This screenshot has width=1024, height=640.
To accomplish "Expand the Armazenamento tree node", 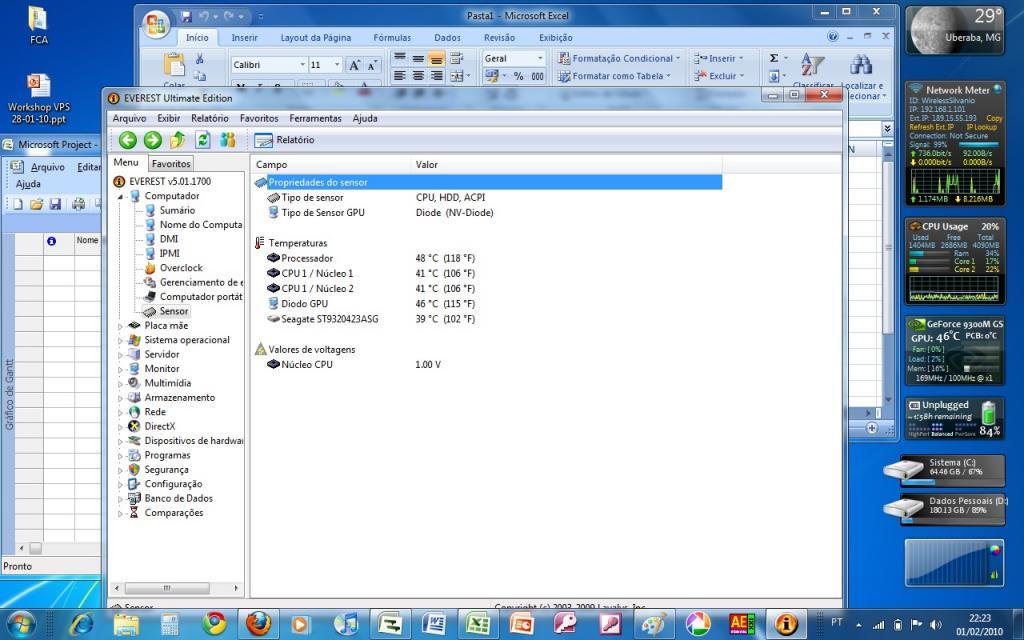I will click(x=120, y=398).
